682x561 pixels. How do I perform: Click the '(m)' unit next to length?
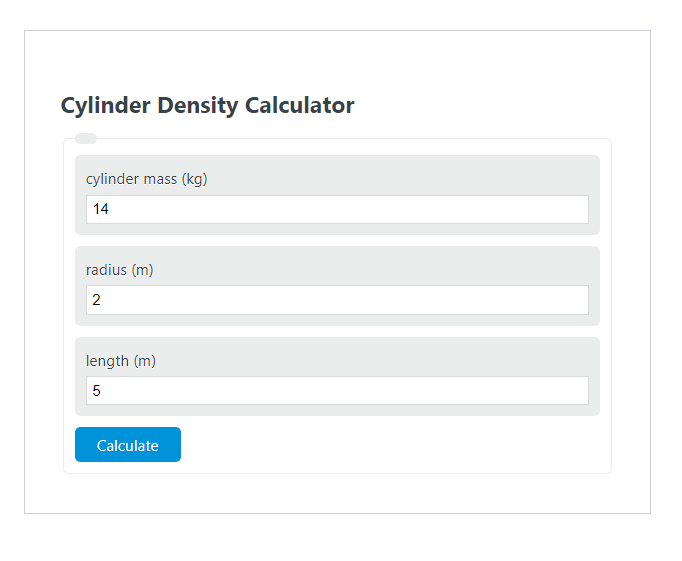click(x=145, y=361)
